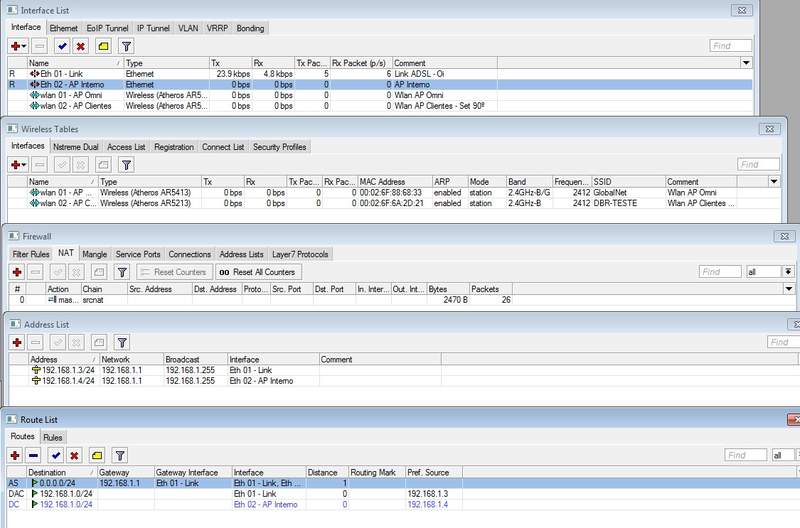
Task: Open the Bonding tab
Action: 251,29
